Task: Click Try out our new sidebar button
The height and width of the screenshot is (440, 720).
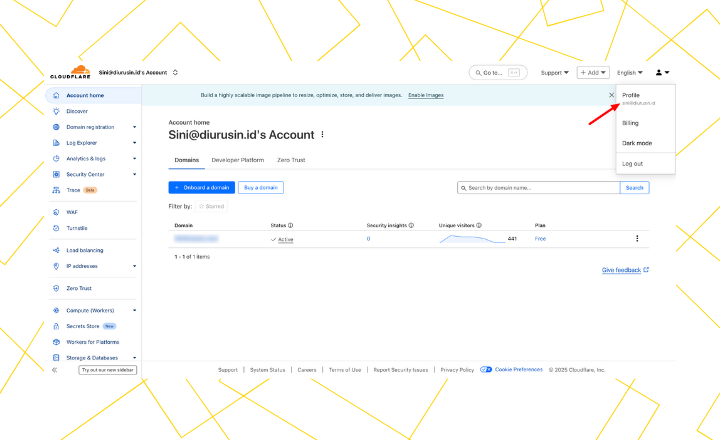Action: (107, 370)
